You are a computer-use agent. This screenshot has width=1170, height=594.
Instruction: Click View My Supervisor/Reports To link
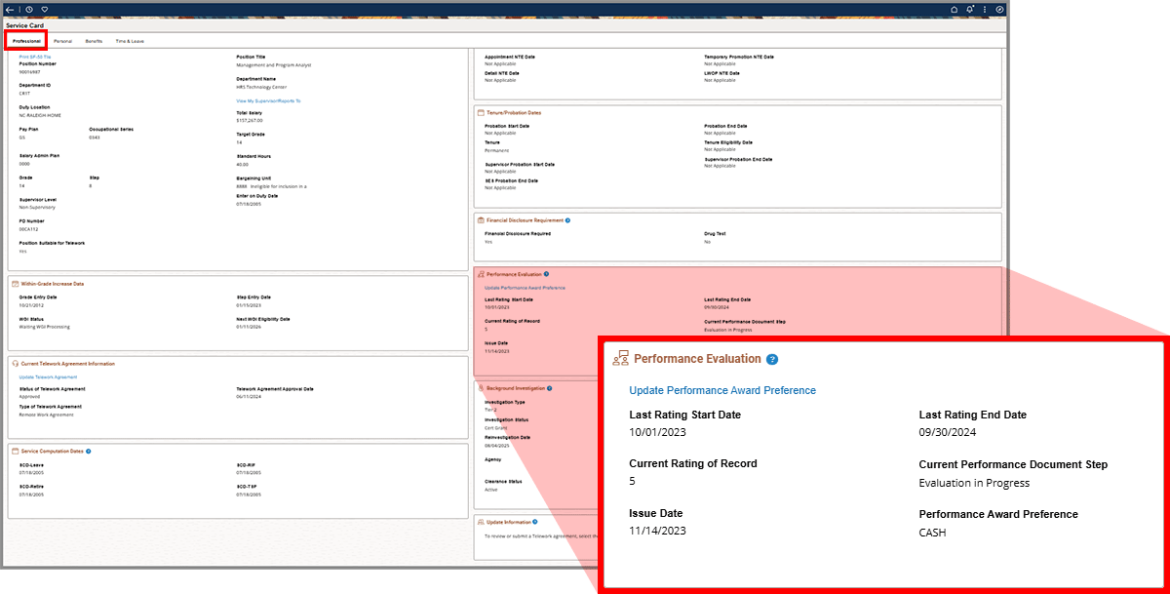tap(269, 101)
